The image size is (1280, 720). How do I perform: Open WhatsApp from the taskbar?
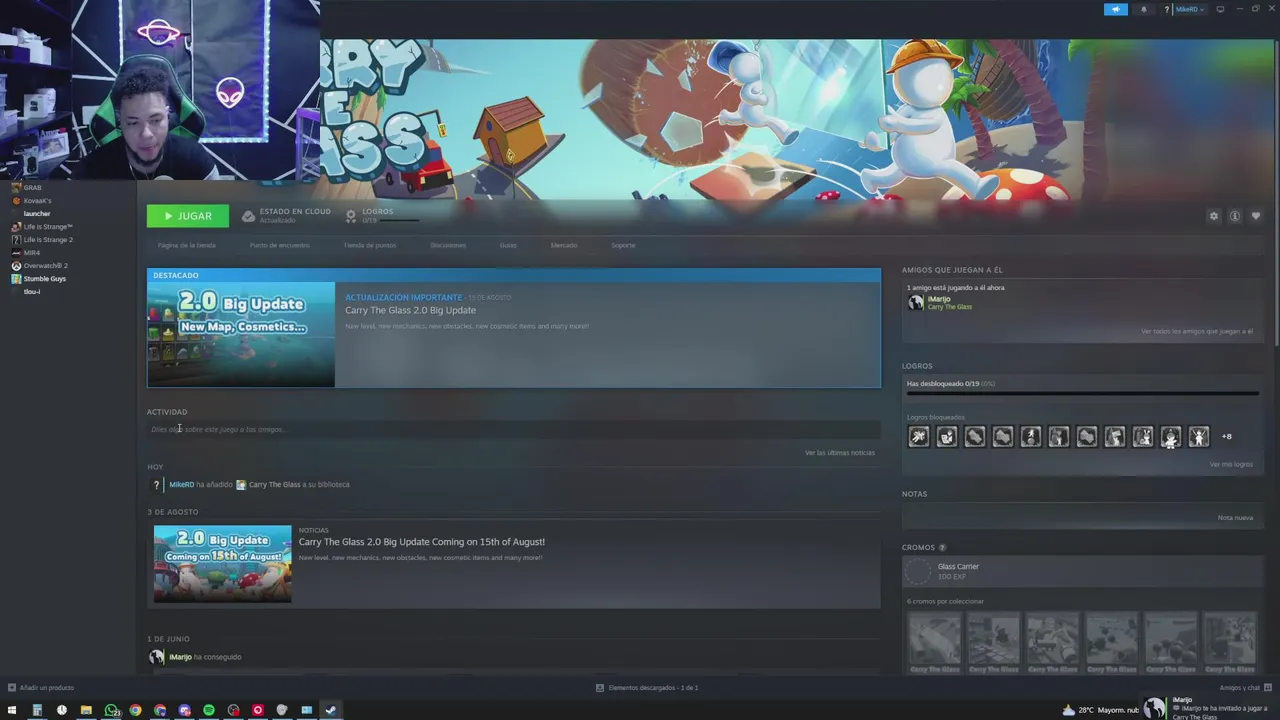click(x=111, y=710)
